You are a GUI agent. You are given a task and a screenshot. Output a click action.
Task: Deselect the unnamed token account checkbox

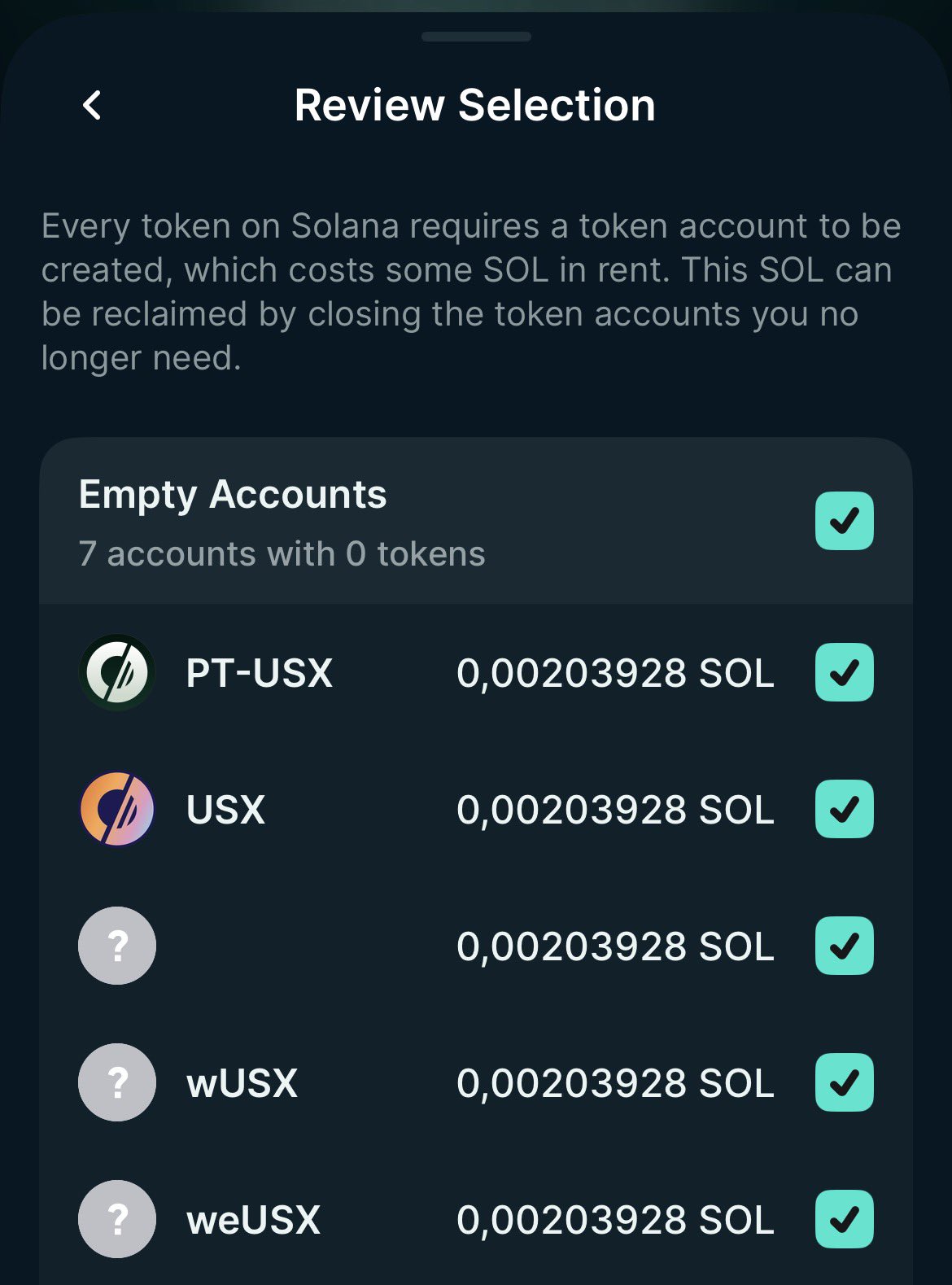[x=844, y=946]
